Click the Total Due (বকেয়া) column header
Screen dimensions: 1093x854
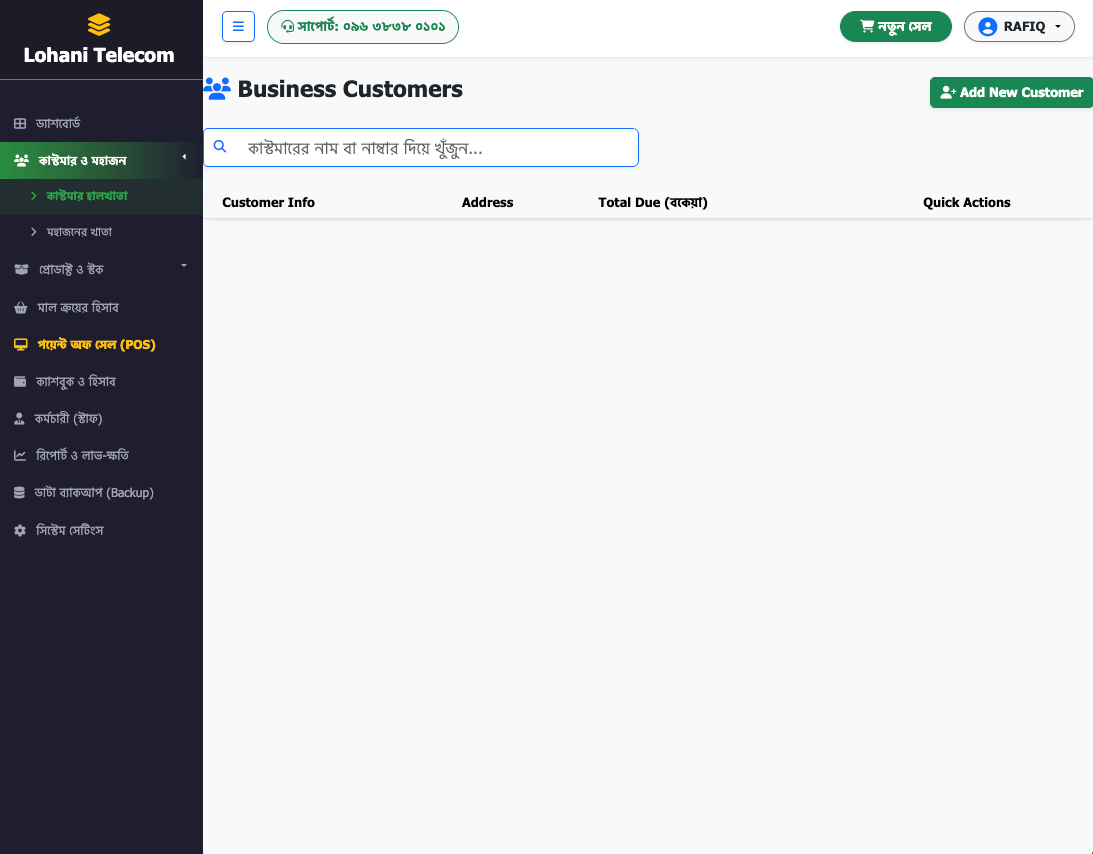tap(652, 202)
